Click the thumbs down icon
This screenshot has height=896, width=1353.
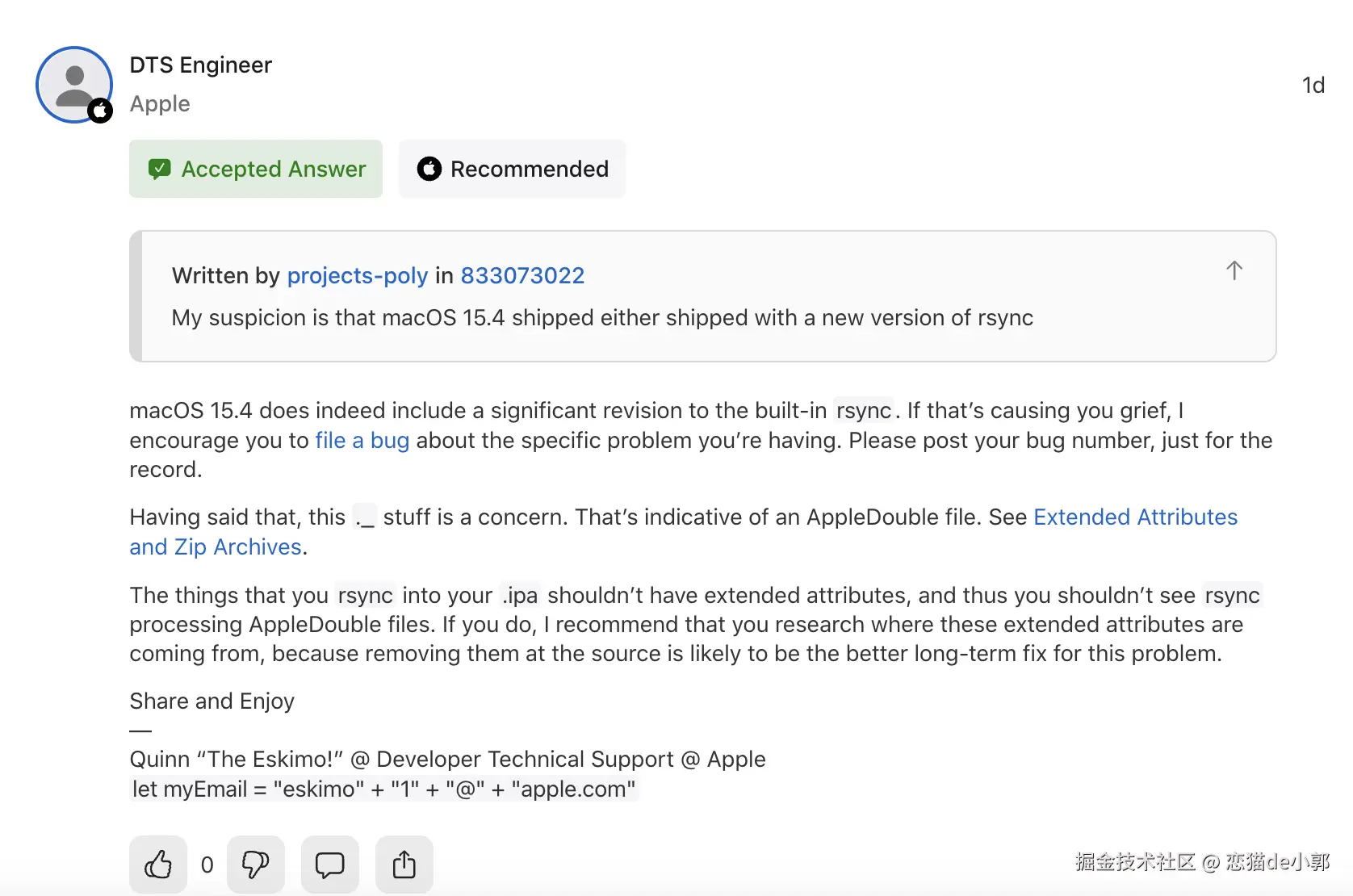click(255, 865)
